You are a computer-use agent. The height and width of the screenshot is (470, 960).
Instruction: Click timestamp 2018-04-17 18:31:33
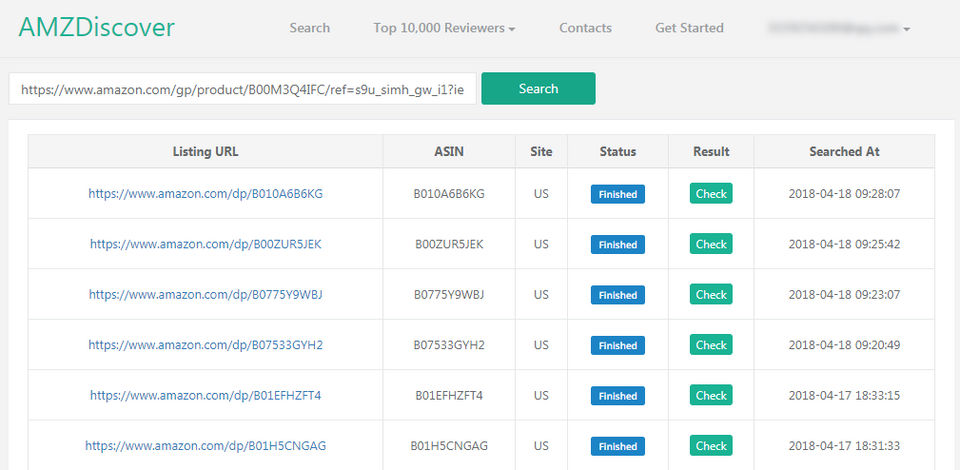pyautogui.click(x=844, y=446)
